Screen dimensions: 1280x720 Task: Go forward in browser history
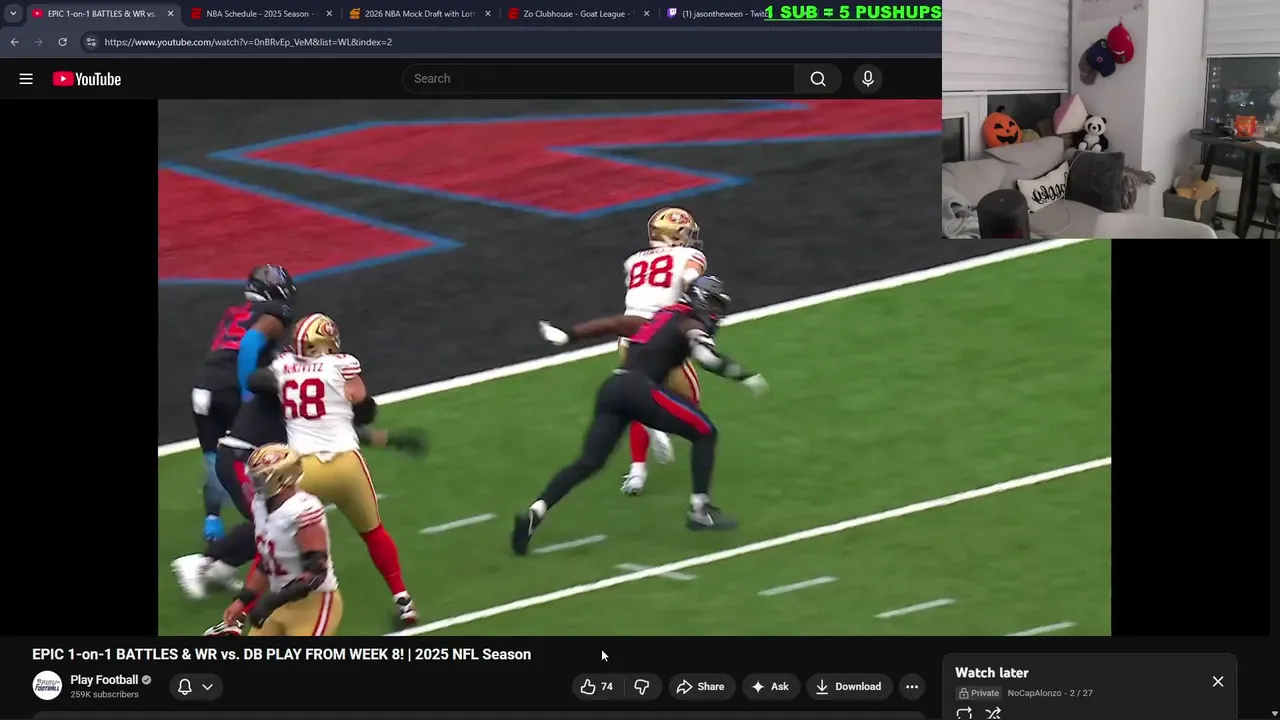tap(39, 42)
